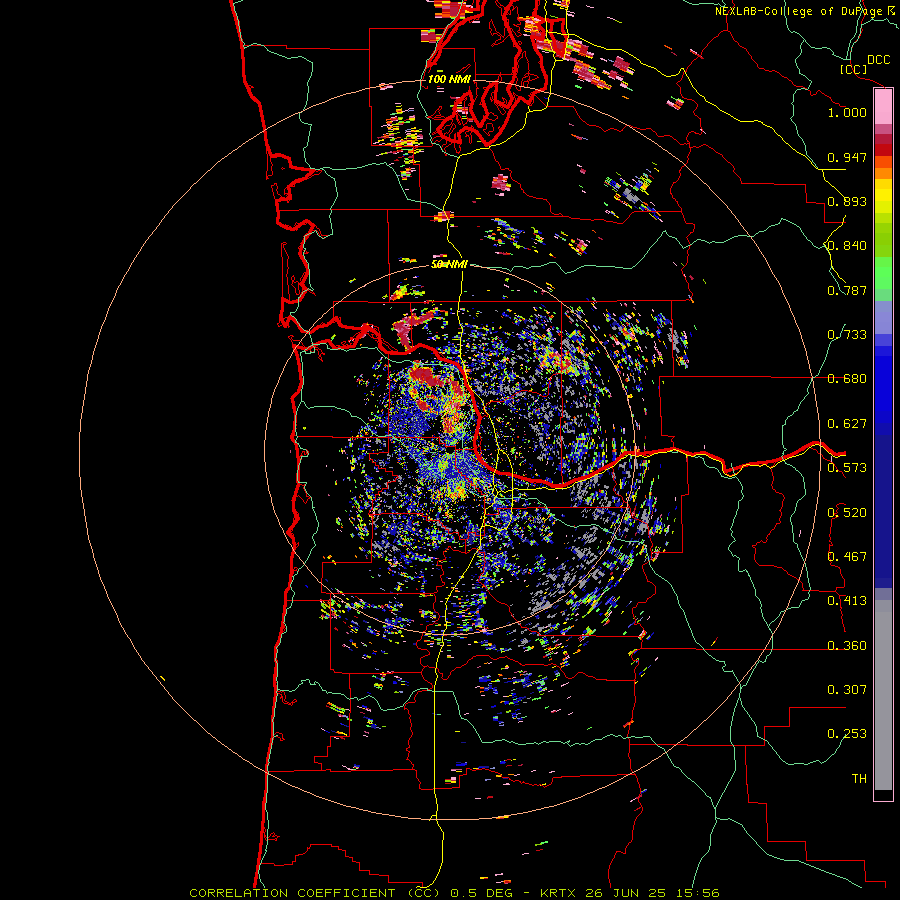
Task: Click the 0.573 color scale value
Action: [x=847, y=468]
